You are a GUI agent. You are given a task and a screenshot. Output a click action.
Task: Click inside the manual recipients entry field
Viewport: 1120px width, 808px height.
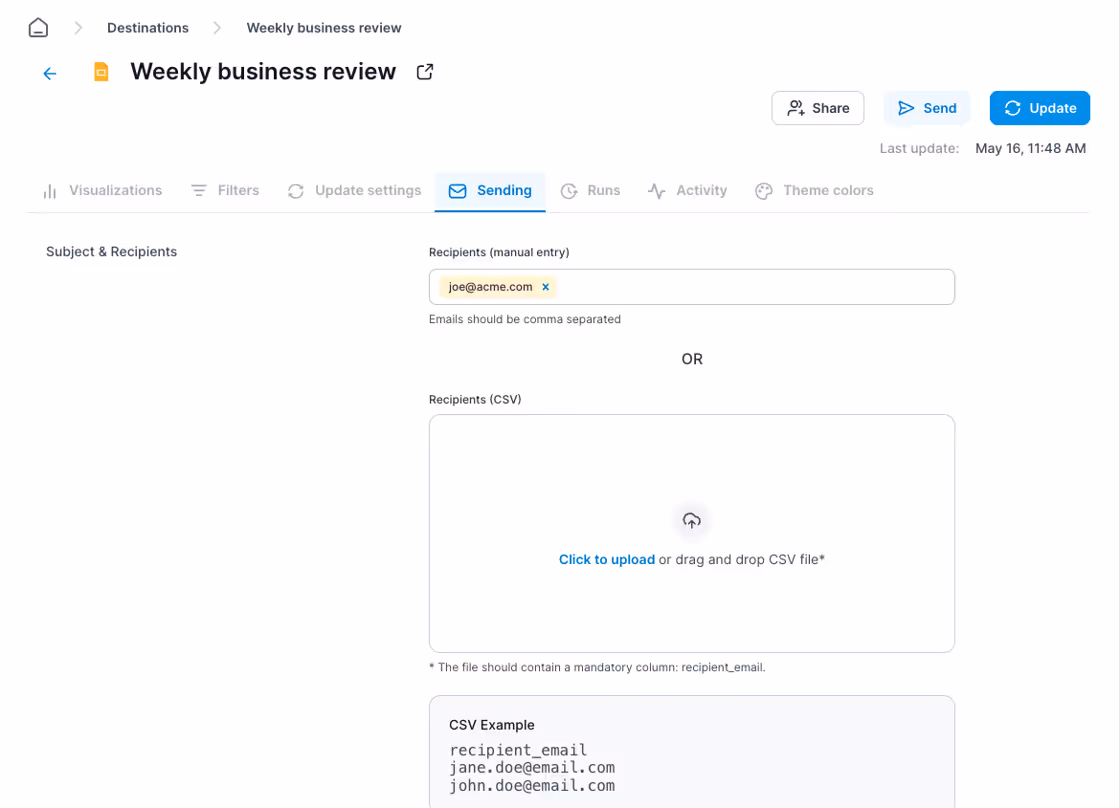pyautogui.click(x=750, y=286)
